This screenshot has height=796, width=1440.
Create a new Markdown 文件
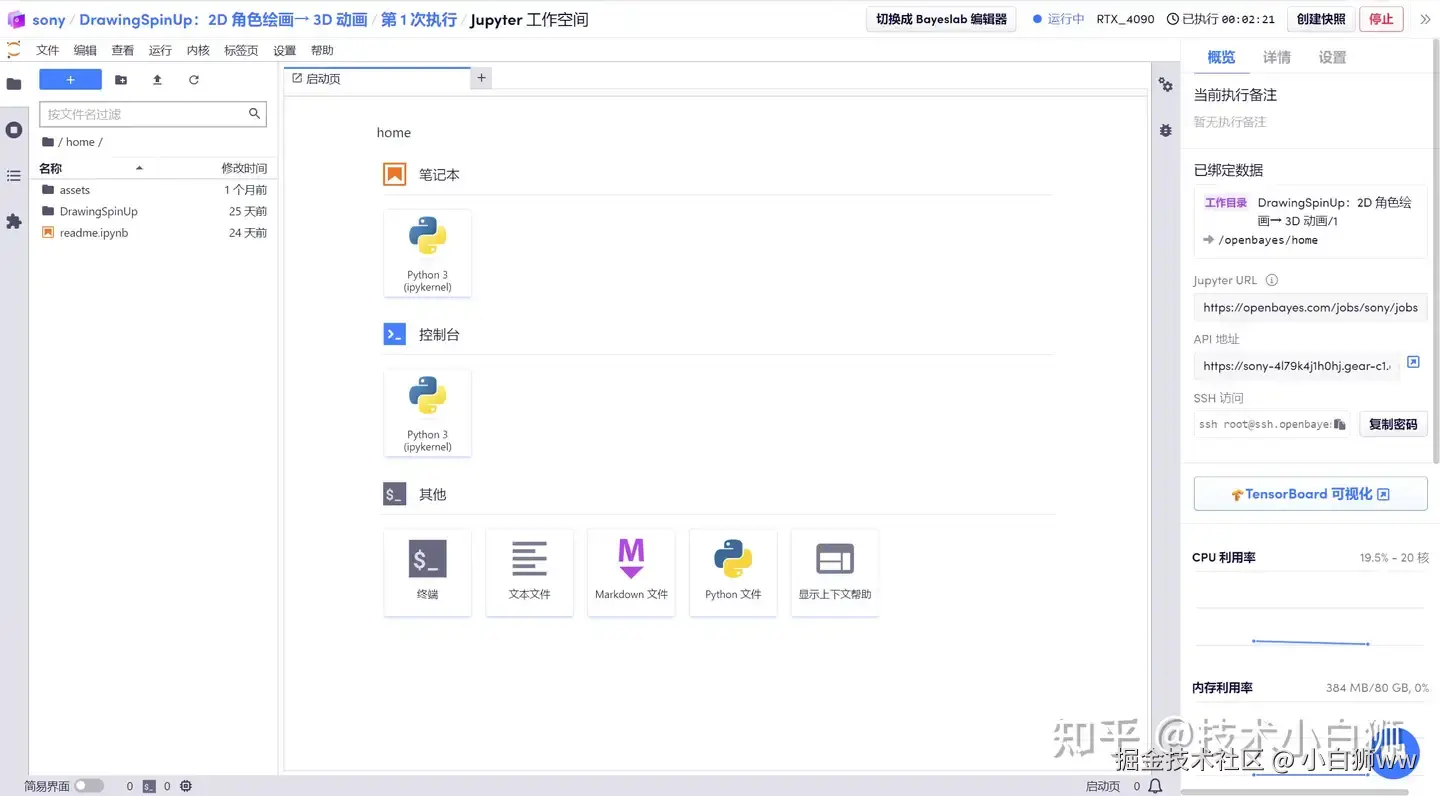point(631,573)
